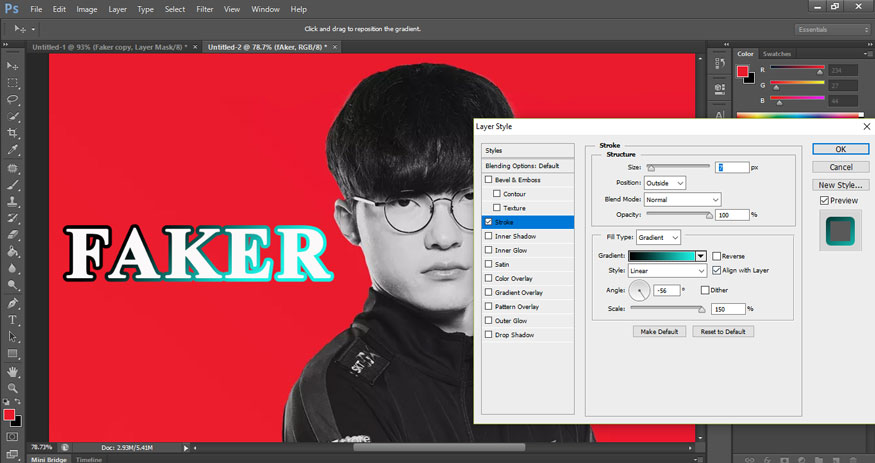Expand the collapsed panel dock arrows
Viewport: 875px width, 463px height.
tap(727, 44)
